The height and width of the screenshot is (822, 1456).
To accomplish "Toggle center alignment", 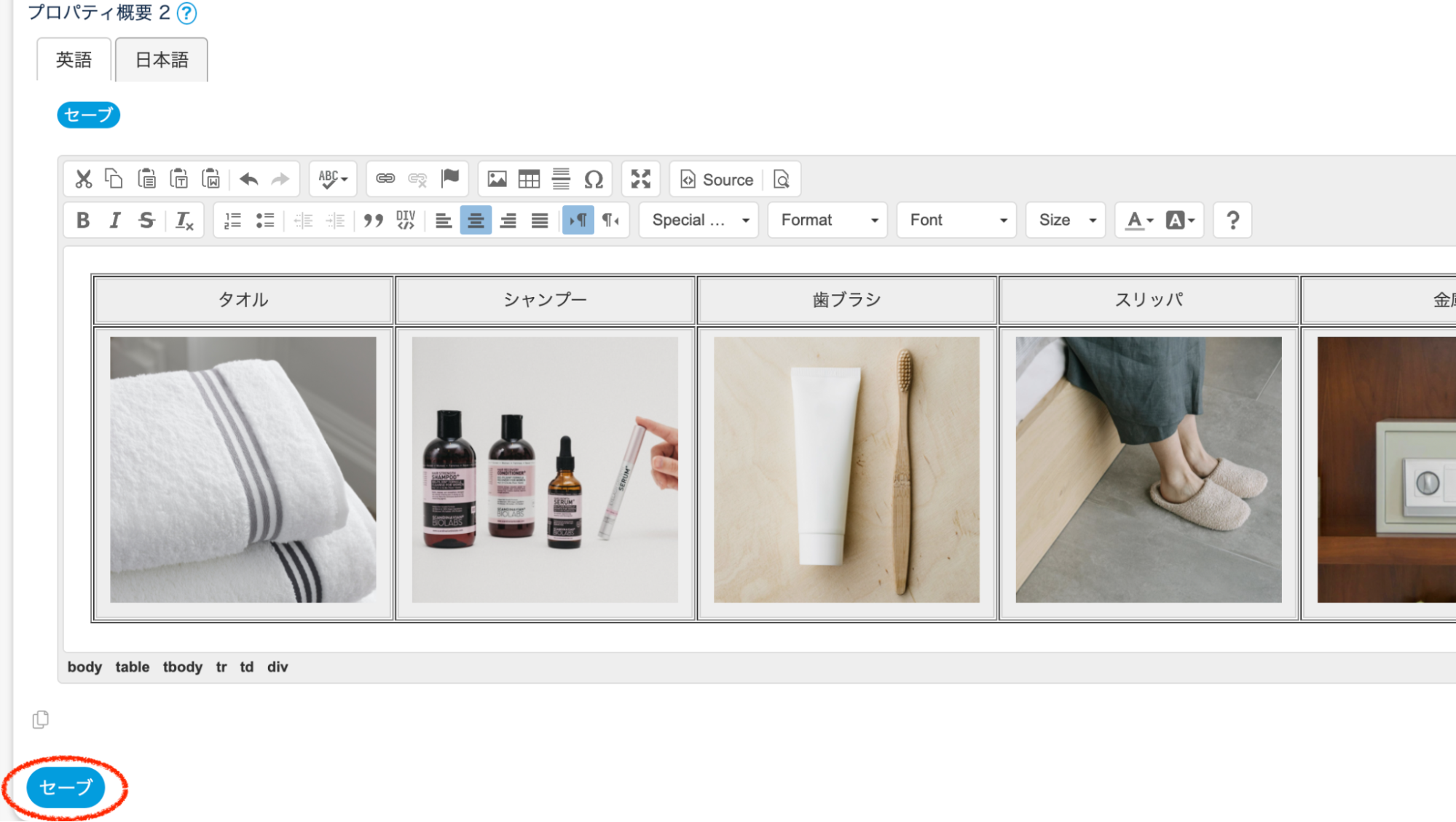I will (x=476, y=221).
